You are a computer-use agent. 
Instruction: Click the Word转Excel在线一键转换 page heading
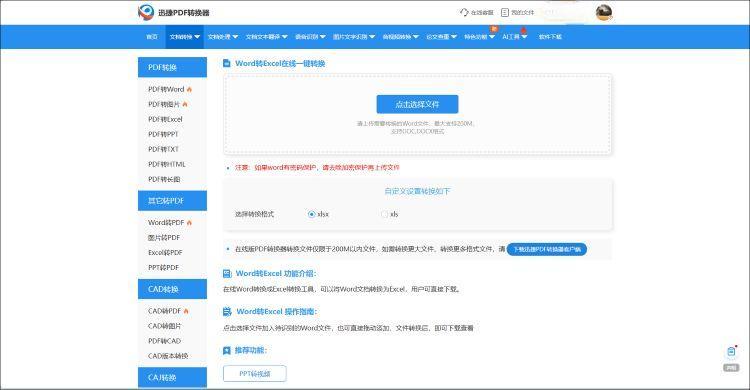pos(280,64)
